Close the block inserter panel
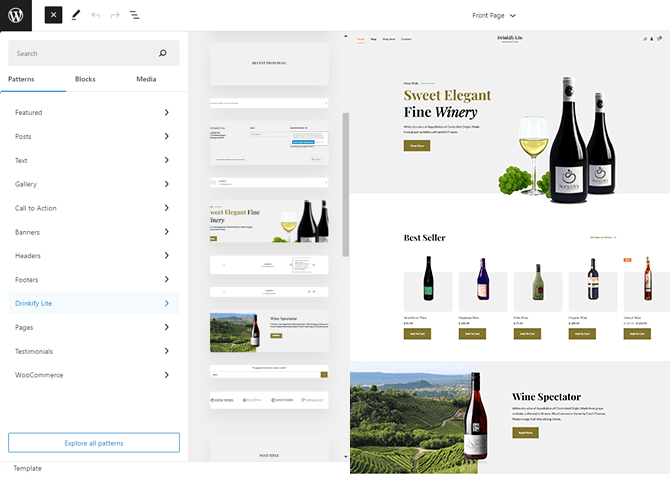 53,16
